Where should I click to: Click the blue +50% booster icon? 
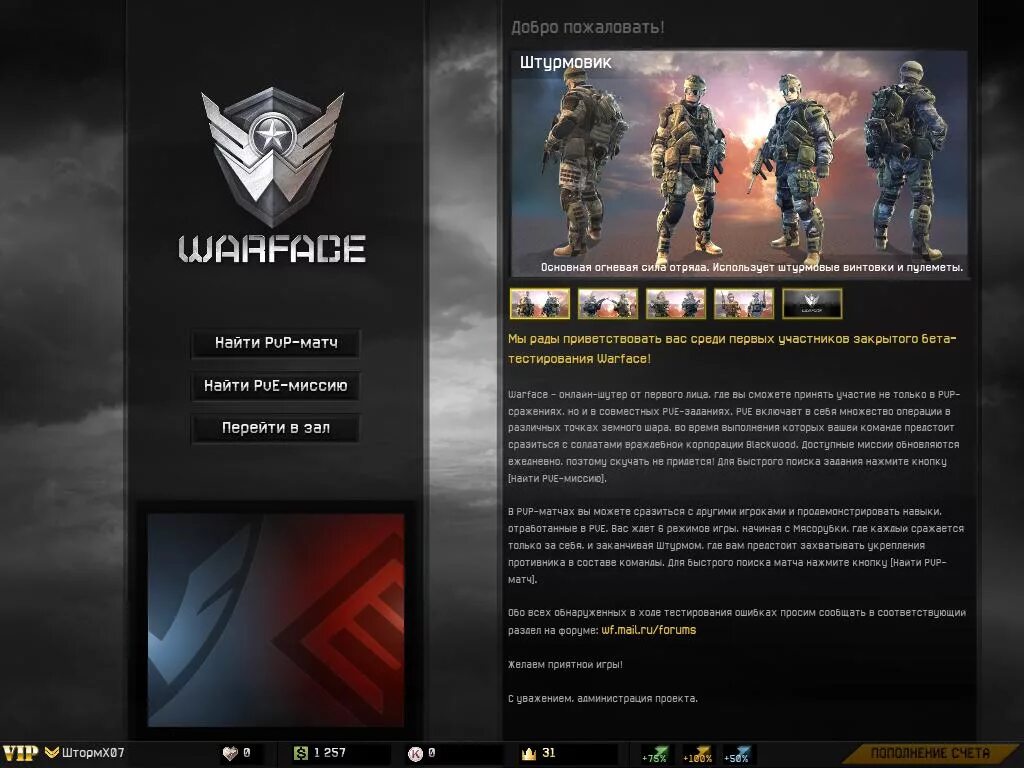737,754
